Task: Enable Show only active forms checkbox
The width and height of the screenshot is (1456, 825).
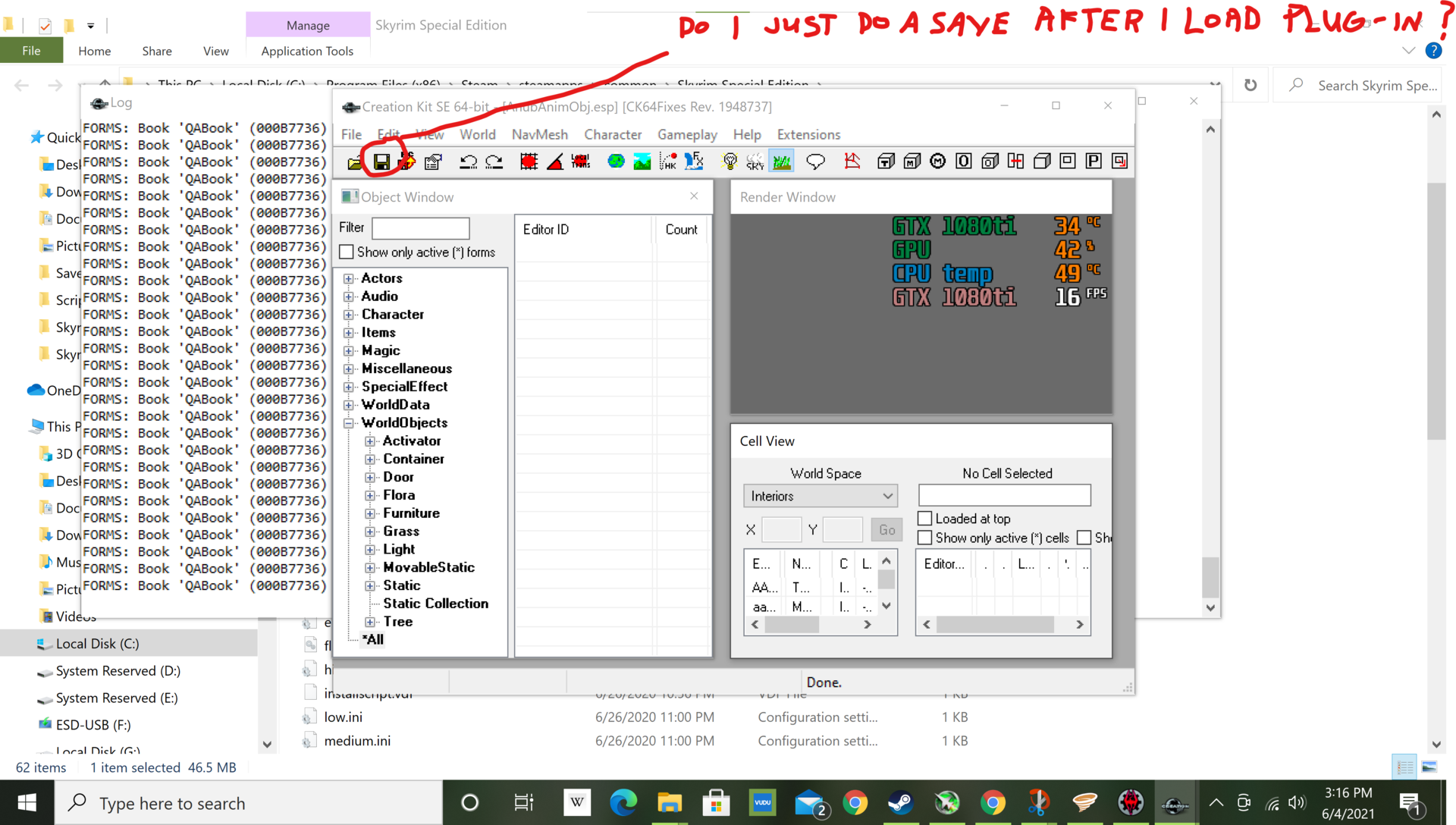Action: (x=347, y=252)
